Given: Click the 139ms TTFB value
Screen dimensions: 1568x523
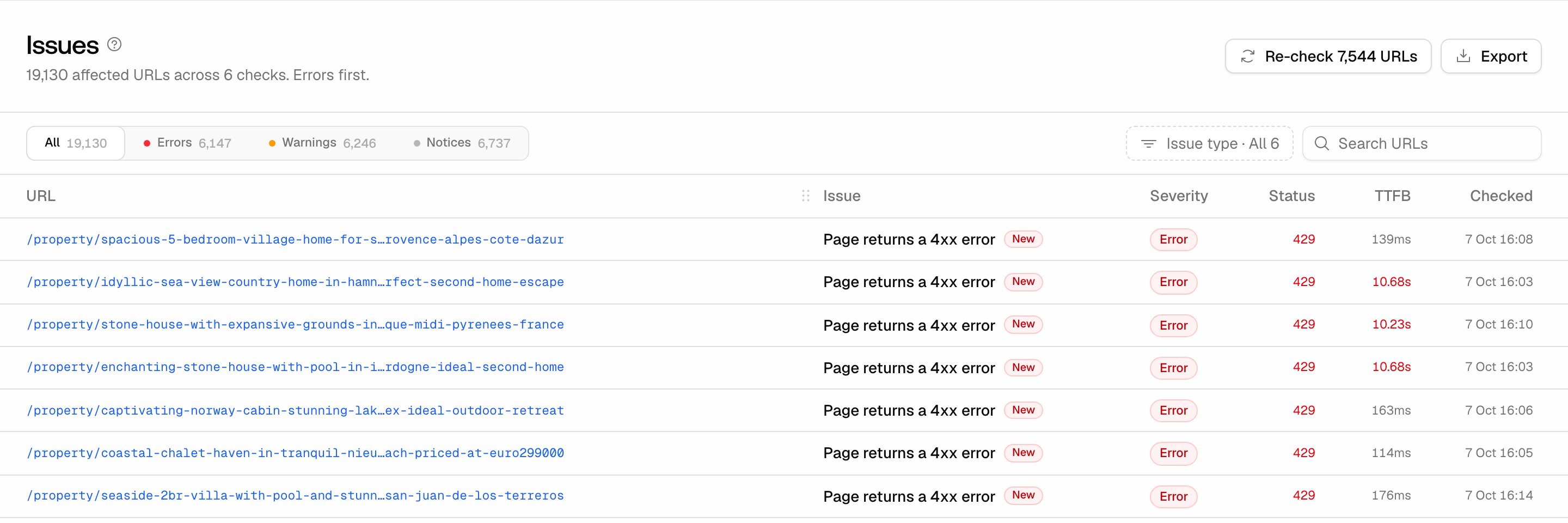Looking at the screenshot, I should tap(1391, 239).
